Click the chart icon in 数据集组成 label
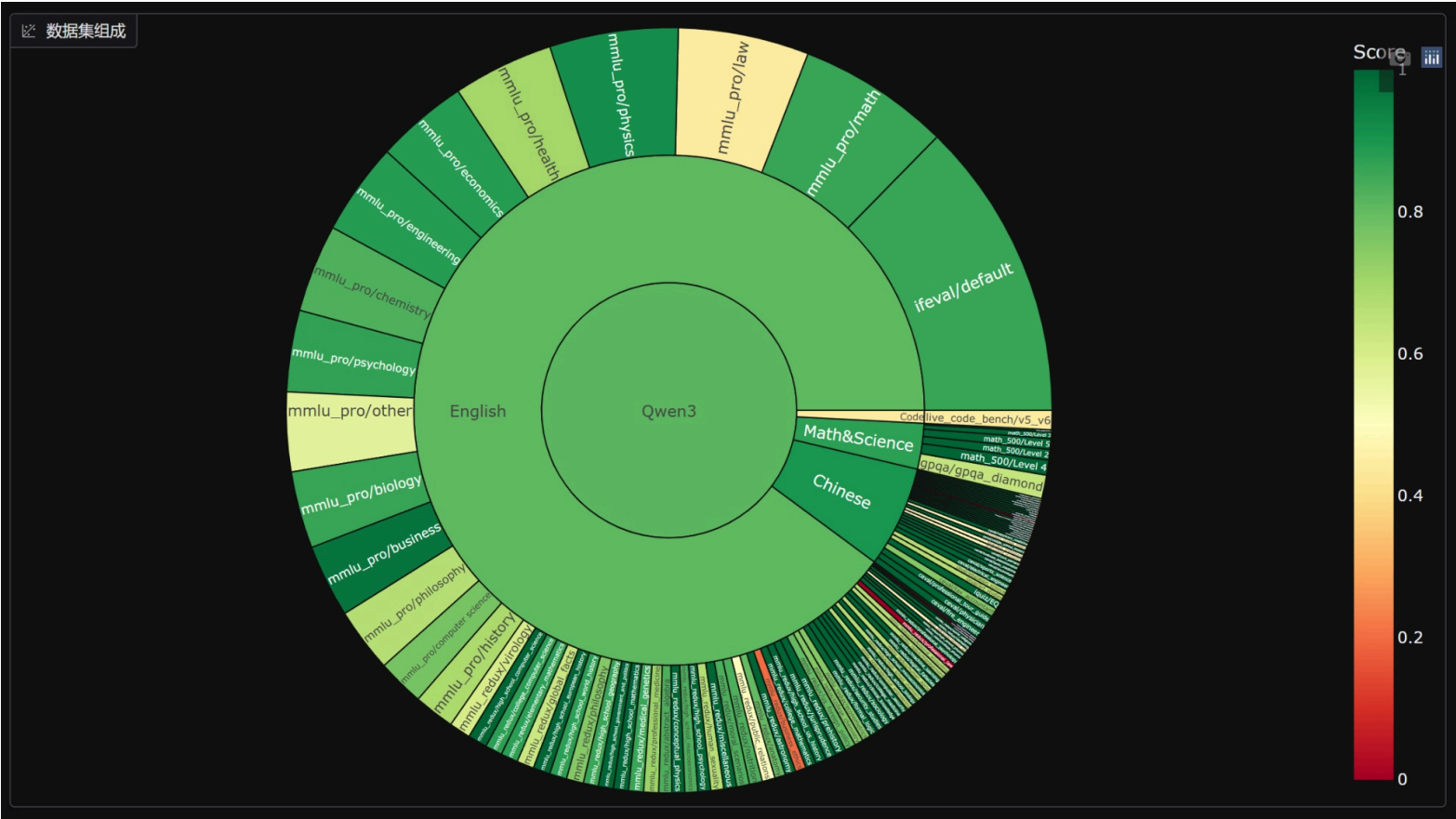The width and height of the screenshot is (1456, 819). coord(29,31)
